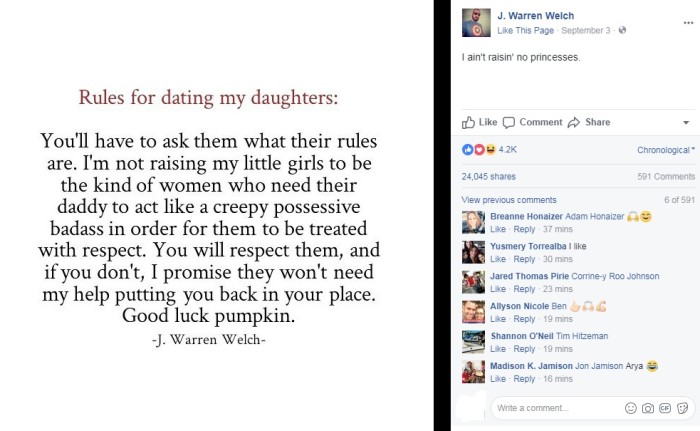Expand the Chronological comment sorting dropdown
Screen dimensions: 700x431
point(666,150)
